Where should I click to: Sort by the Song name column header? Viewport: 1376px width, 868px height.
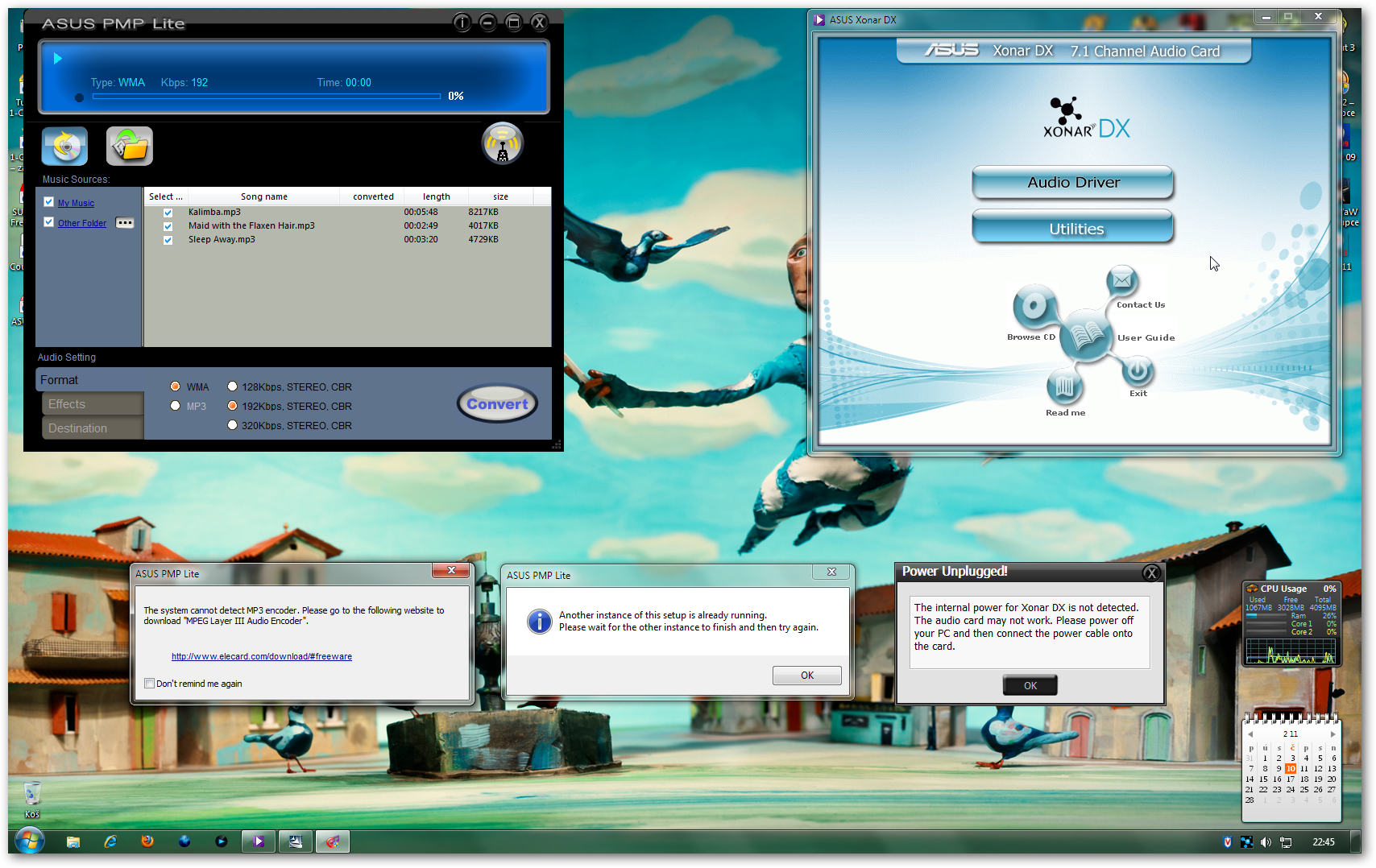pyautogui.click(x=264, y=196)
